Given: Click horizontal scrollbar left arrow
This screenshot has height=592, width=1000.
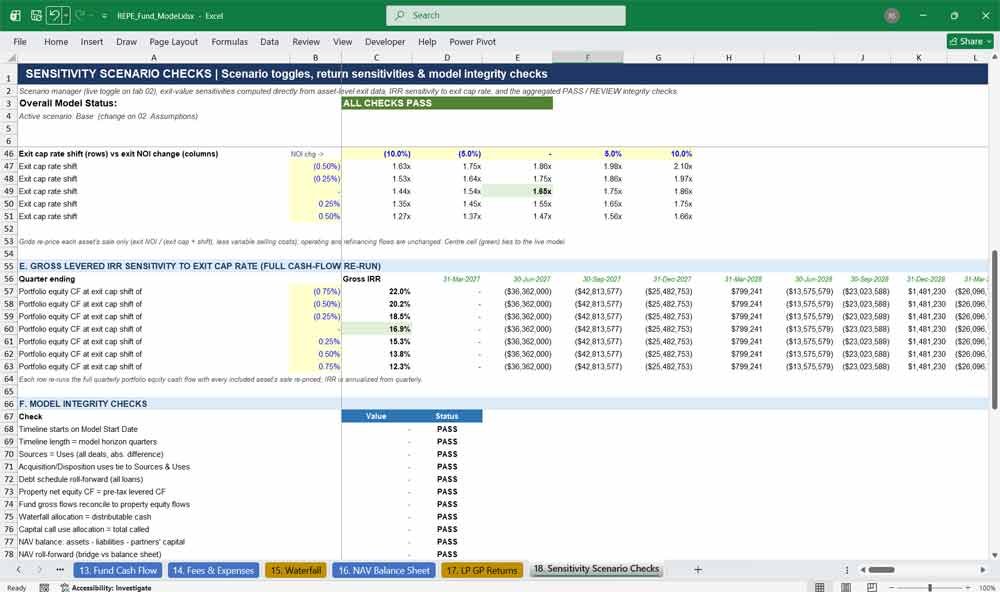Looking at the screenshot, I should pyautogui.click(x=862, y=570).
